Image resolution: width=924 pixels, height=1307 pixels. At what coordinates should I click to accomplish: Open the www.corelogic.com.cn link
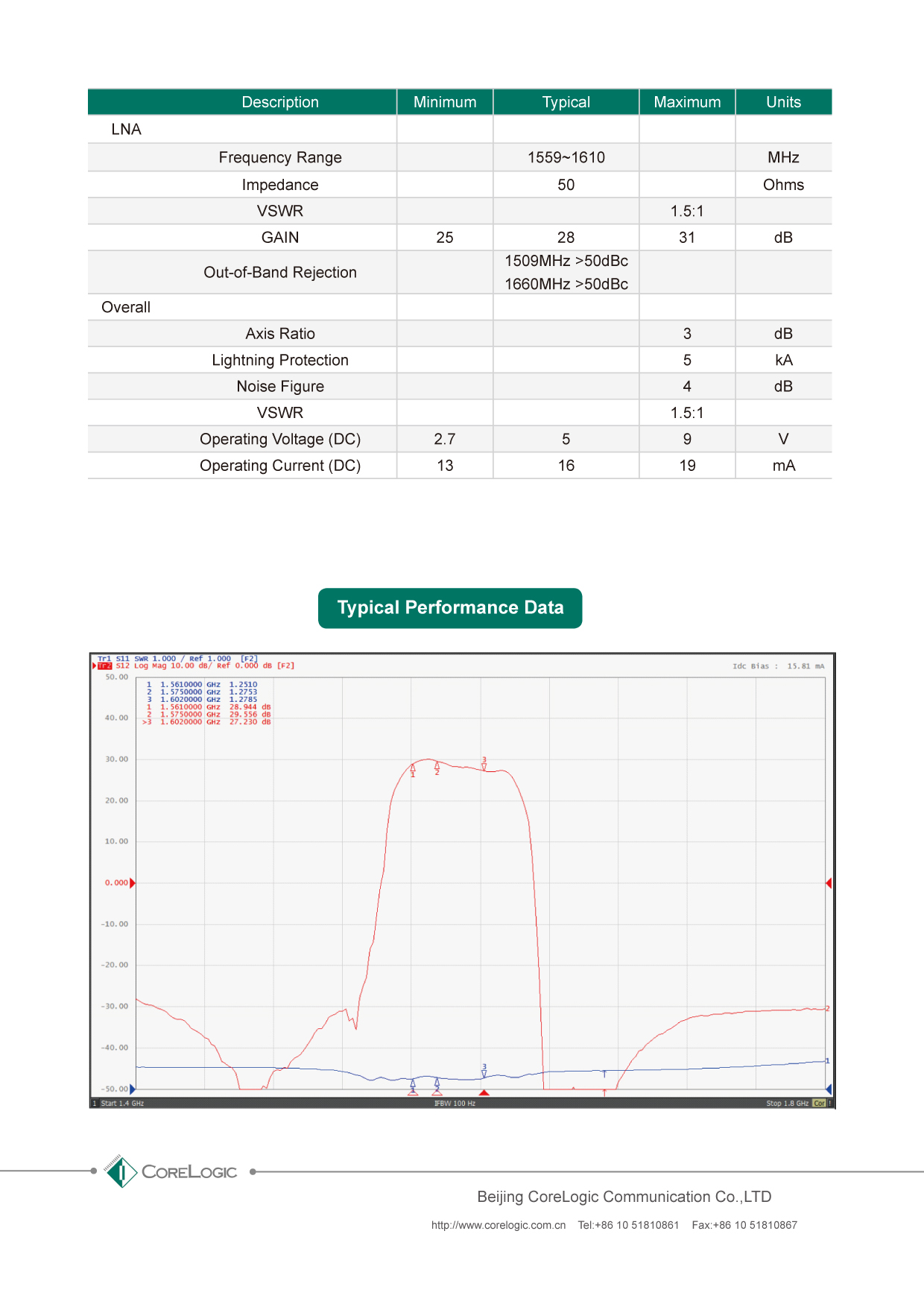499,1225
